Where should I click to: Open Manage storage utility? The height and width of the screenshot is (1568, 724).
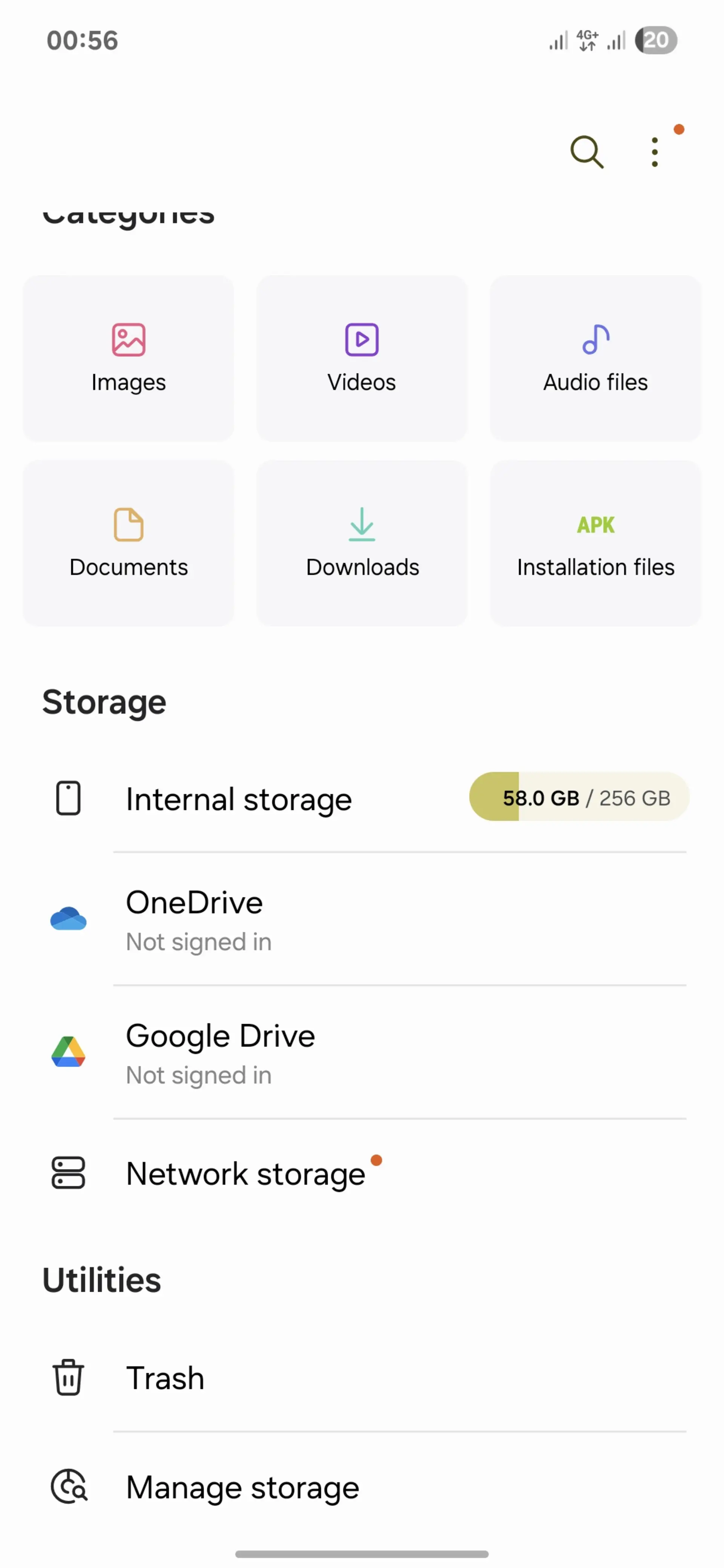pos(362,1488)
